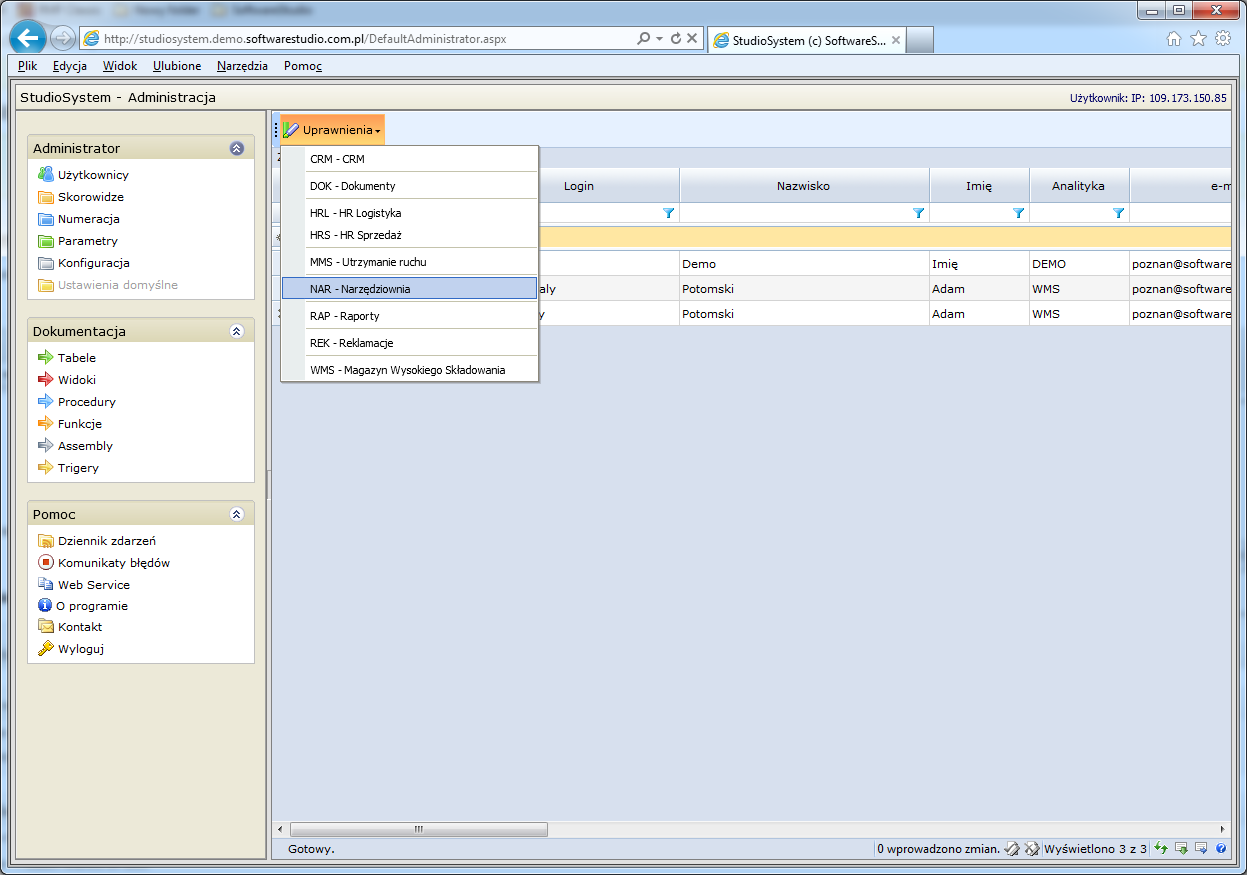The image size is (1247, 875).
Task: Click the save changes icon in status bar
Action: tap(1012, 848)
